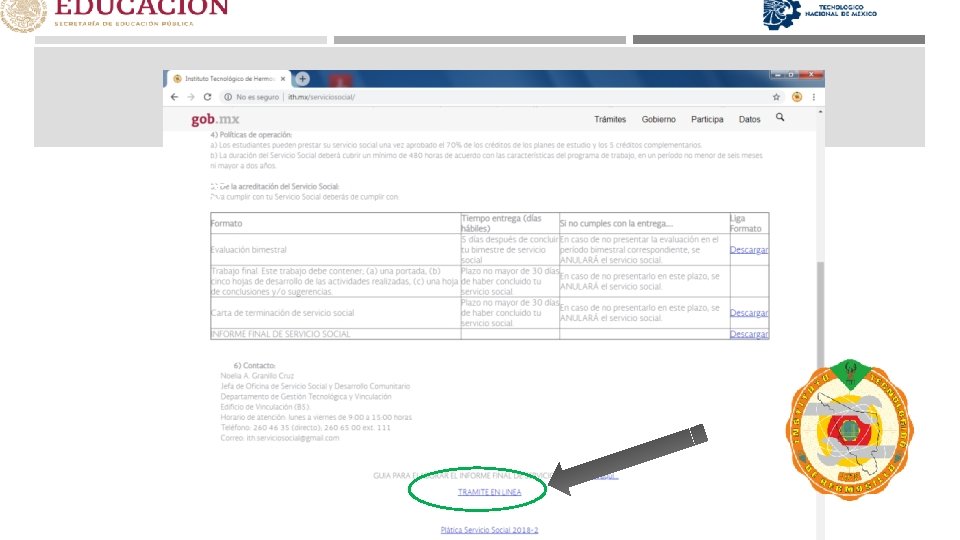Click the 'Si no cumples con la entrega' header

coord(644,223)
